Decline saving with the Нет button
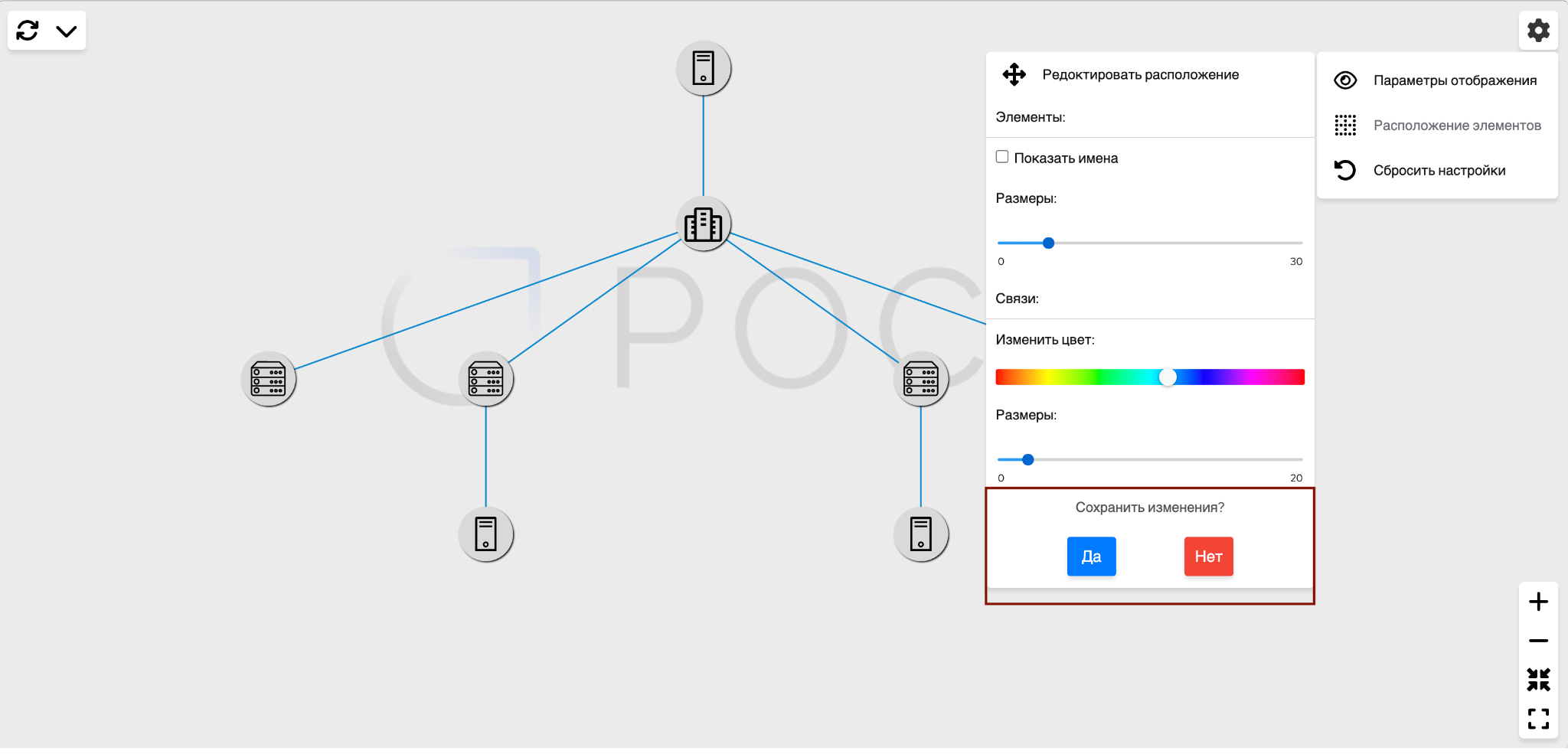This screenshot has width=1568, height=754. 1208,557
